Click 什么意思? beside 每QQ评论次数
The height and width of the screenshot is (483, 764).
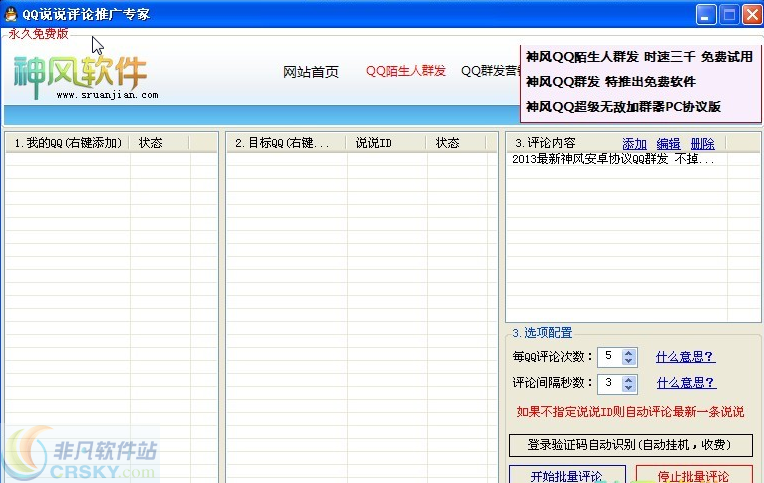point(685,357)
